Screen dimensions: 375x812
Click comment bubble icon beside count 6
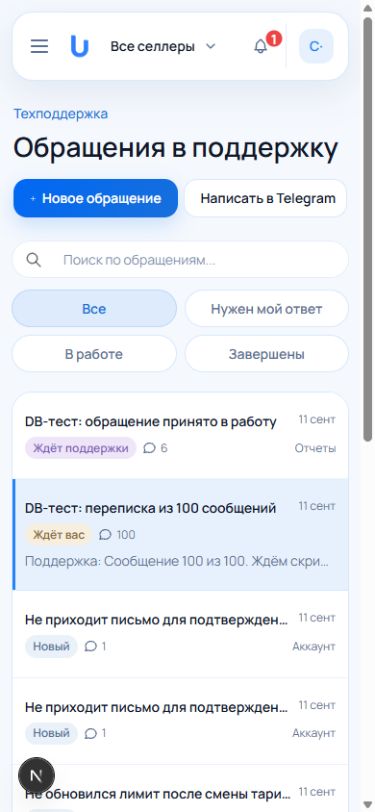149,448
